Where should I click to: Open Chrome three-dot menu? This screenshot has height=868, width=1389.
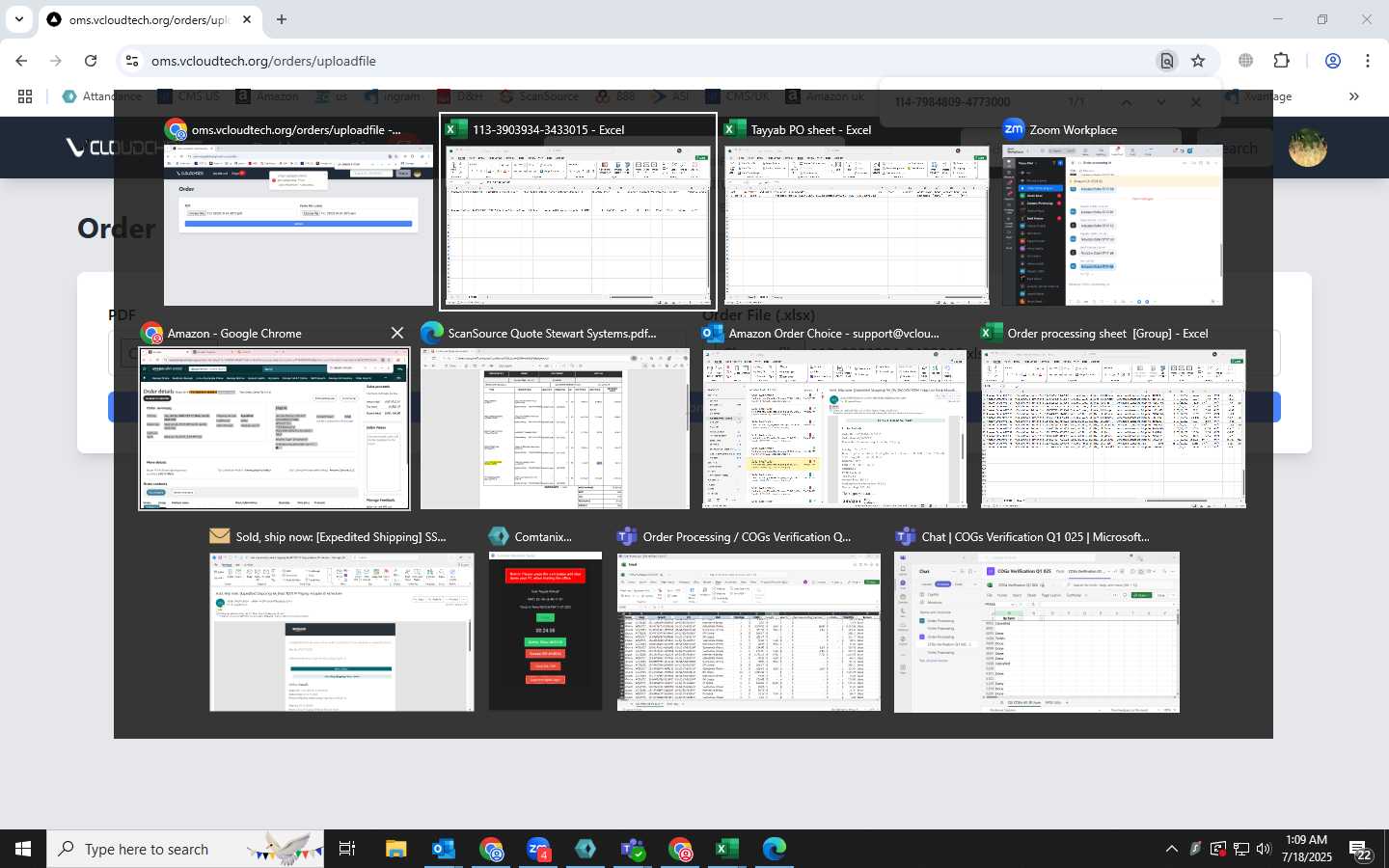click(1368, 61)
